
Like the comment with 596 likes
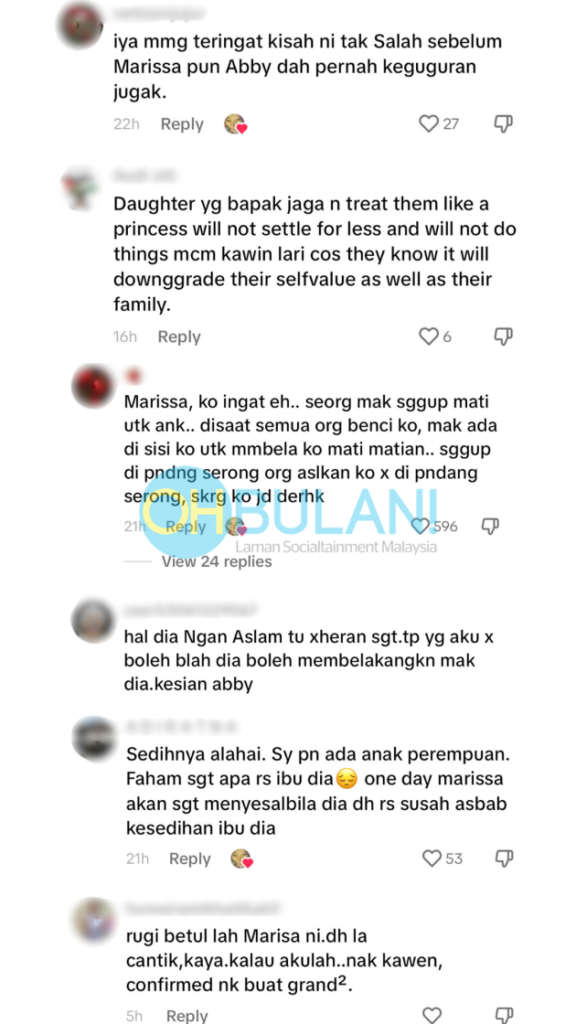pyautogui.click(x=421, y=526)
